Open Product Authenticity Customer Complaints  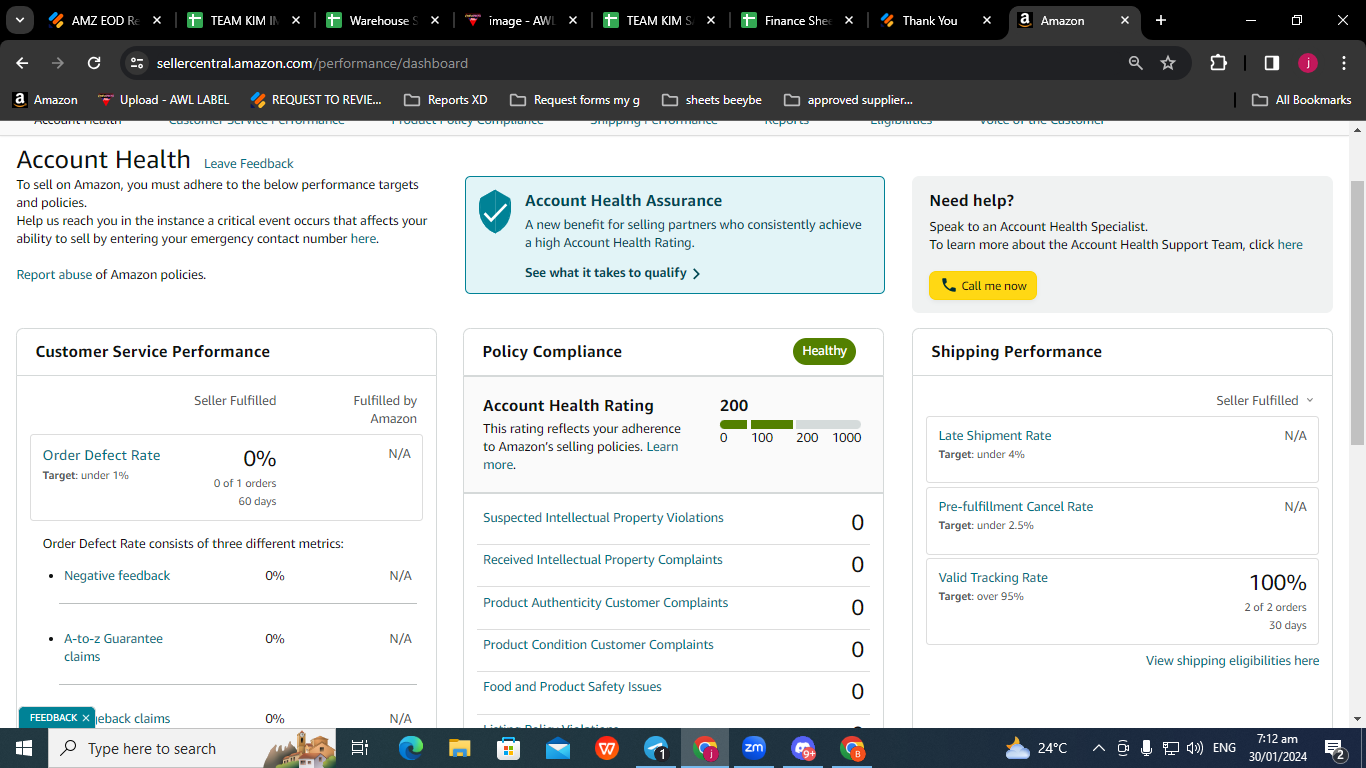[x=605, y=603]
